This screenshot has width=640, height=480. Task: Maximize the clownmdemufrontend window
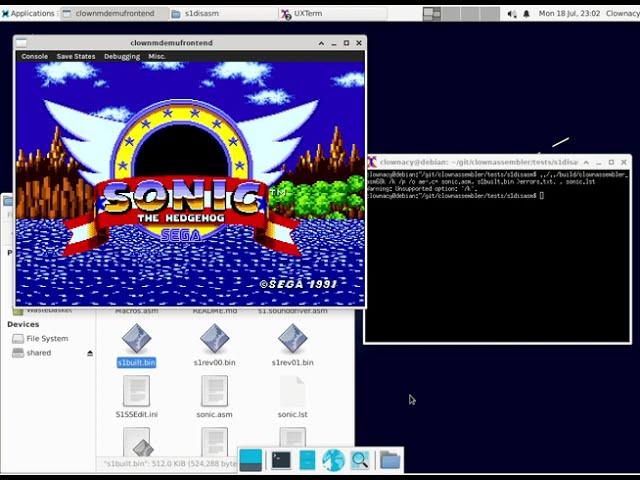(x=347, y=43)
